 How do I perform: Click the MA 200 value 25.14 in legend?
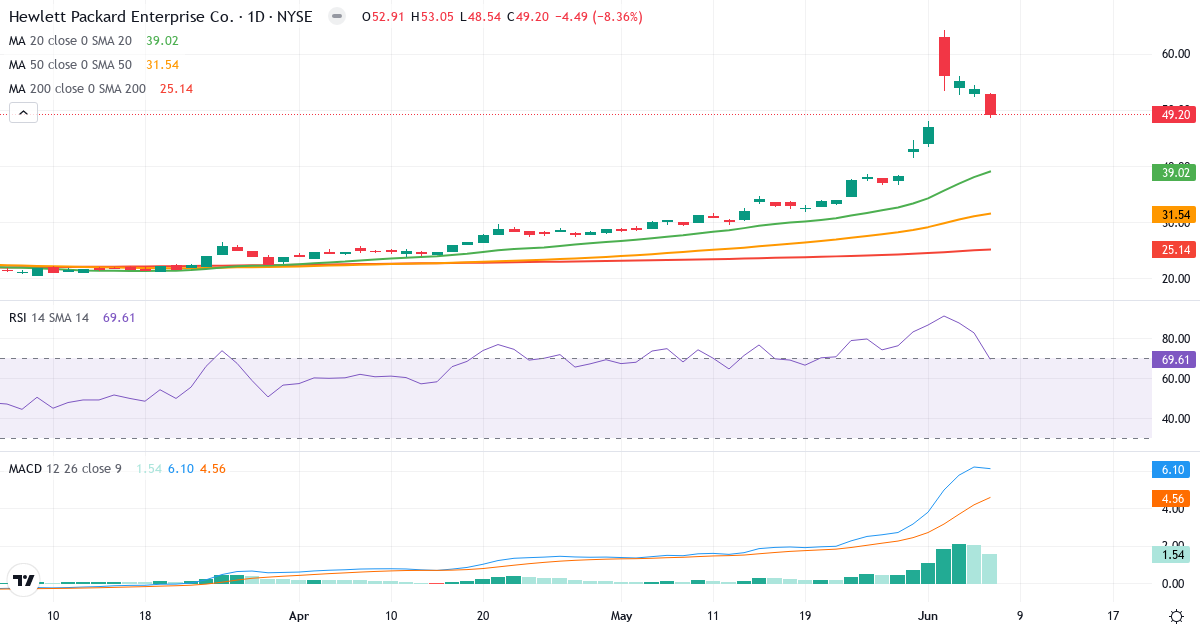click(x=177, y=89)
